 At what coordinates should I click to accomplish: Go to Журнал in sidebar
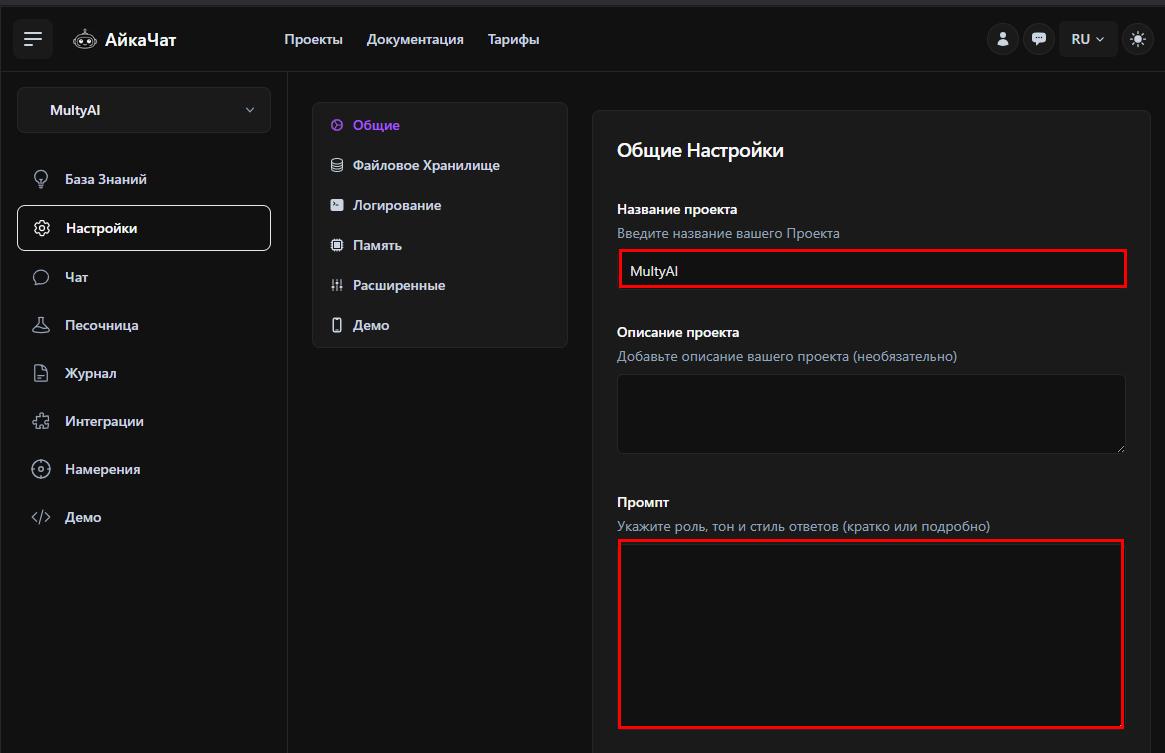[x=90, y=373]
